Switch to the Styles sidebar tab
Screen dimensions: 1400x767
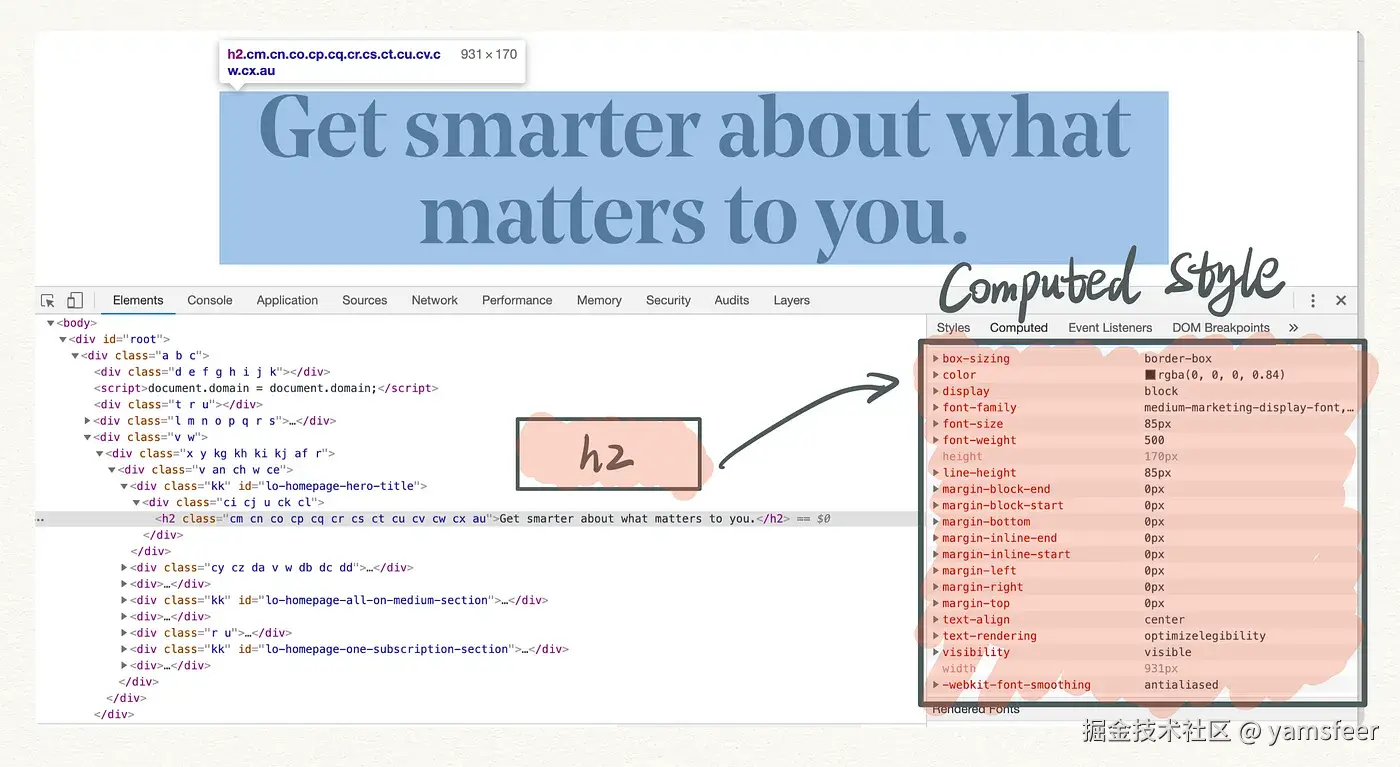coord(953,327)
